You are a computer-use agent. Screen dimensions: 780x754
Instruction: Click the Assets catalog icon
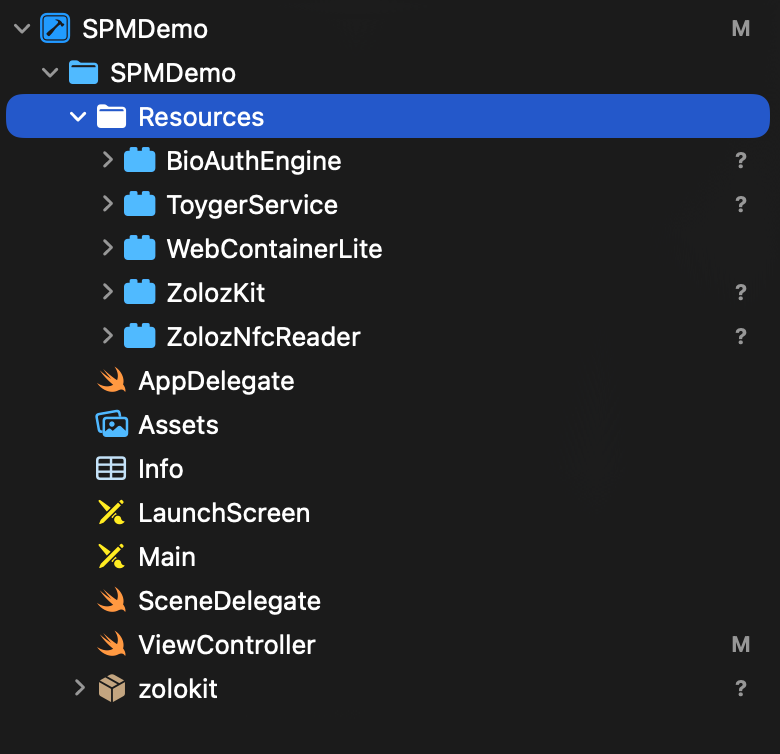click(x=111, y=425)
